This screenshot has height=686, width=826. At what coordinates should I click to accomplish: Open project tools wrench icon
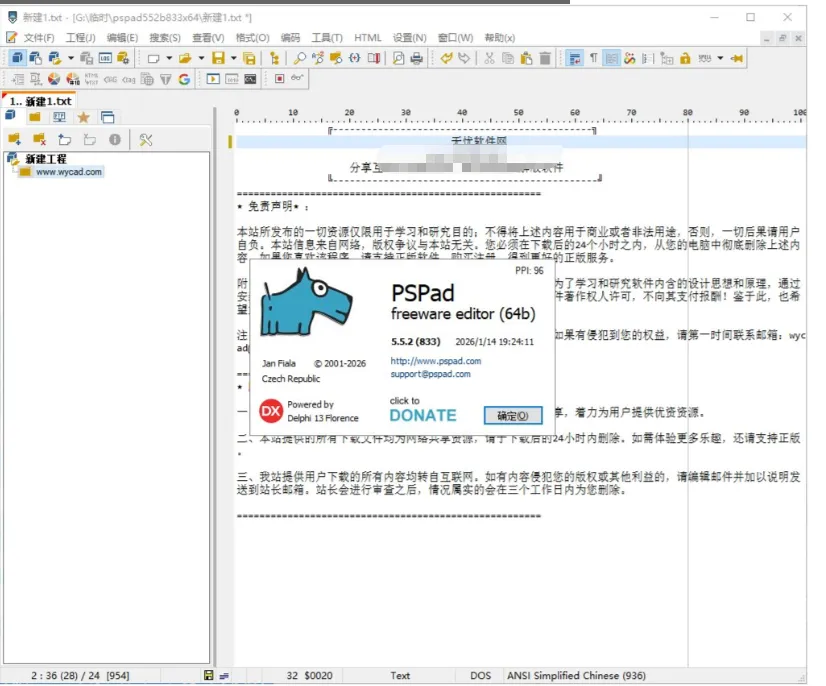tap(145, 140)
